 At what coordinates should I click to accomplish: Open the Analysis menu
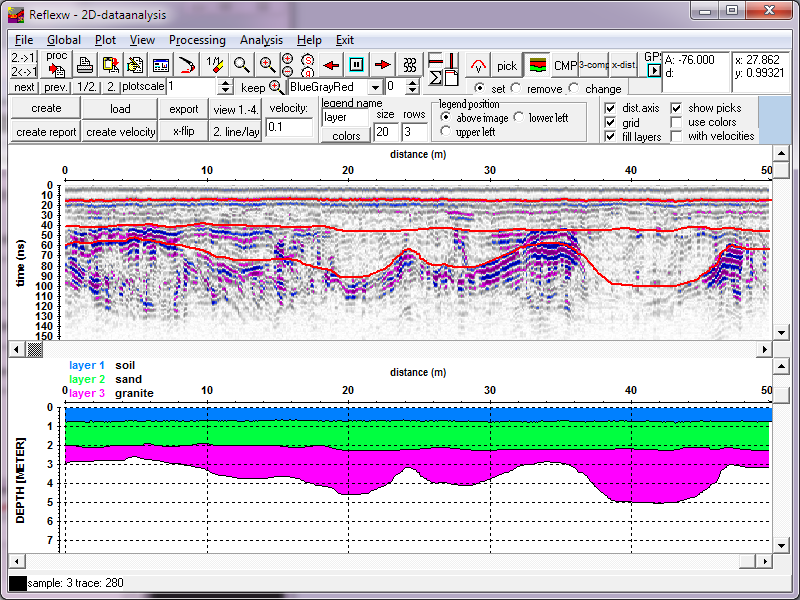click(261, 40)
